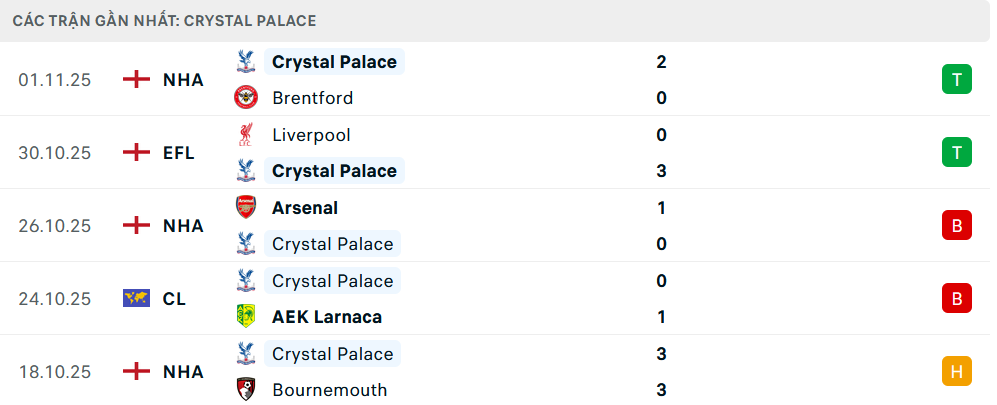The height and width of the screenshot is (405, 997).
Task: Click Crystal Palace crest in Brentford match
Action: (x=245, y=62)
